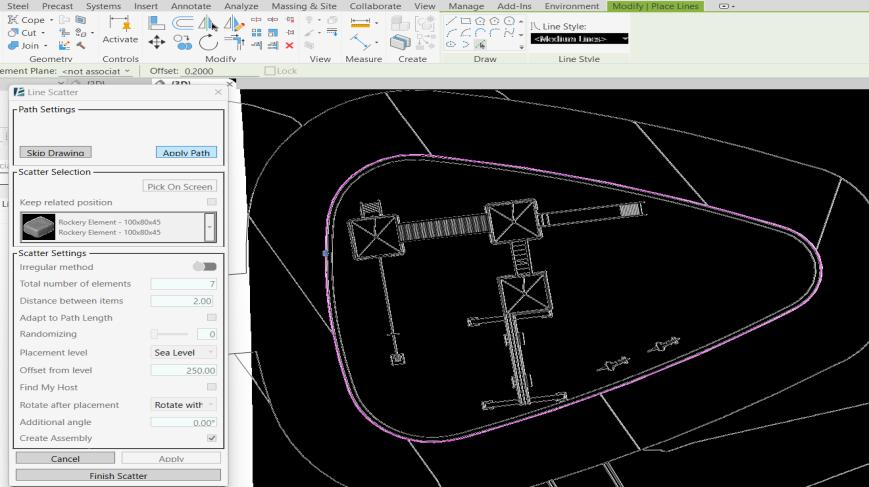
Task: Click the Cancel button in Line Scatter
Action: click(x=65, y=458)
